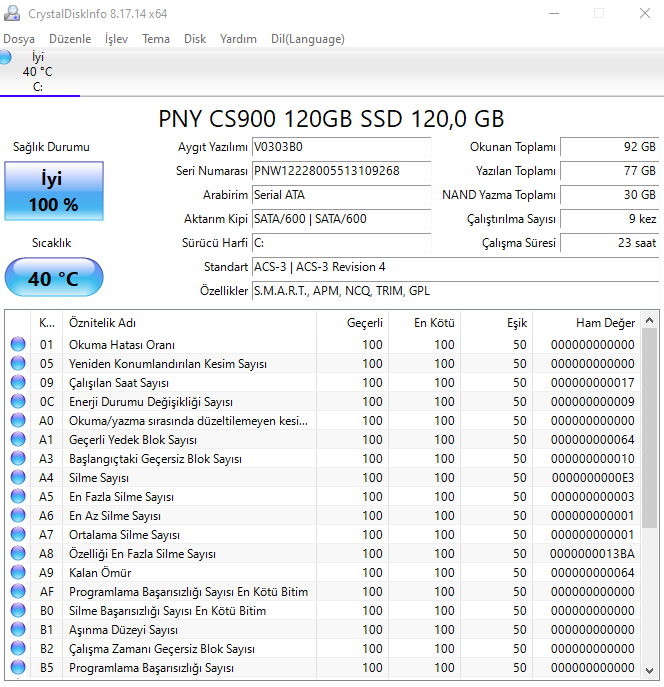This screenshot has width=664, height=687.
Task: Click Yazılan Toplamı value 77 GB
Action: click(x=610, y=171)
